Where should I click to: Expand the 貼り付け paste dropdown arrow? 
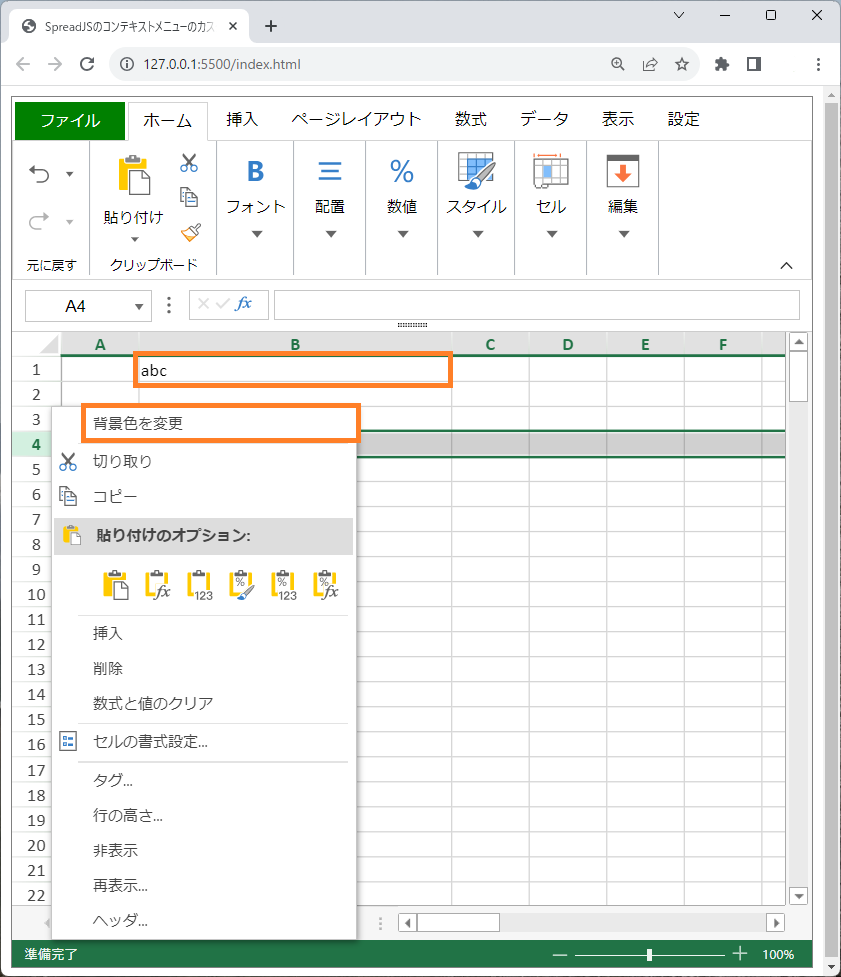point(135,239)
